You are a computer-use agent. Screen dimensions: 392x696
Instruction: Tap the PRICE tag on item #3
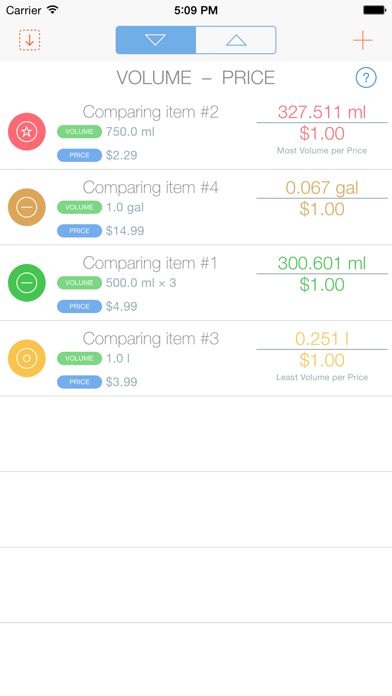point(79,382)
